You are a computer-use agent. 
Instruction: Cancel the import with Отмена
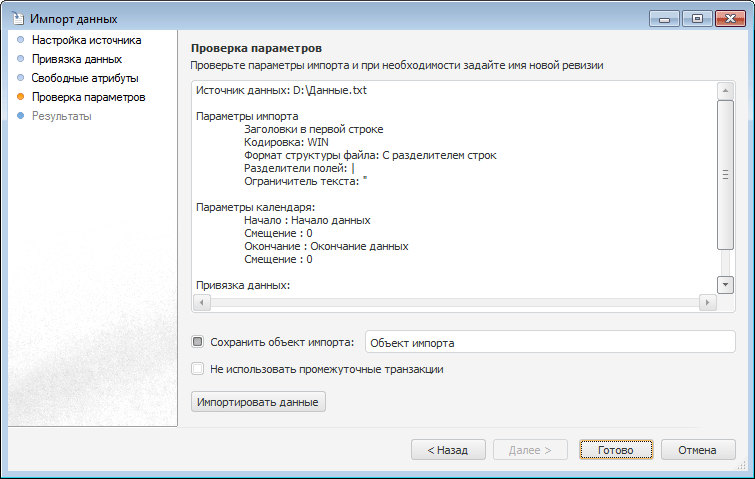point(697,450)
